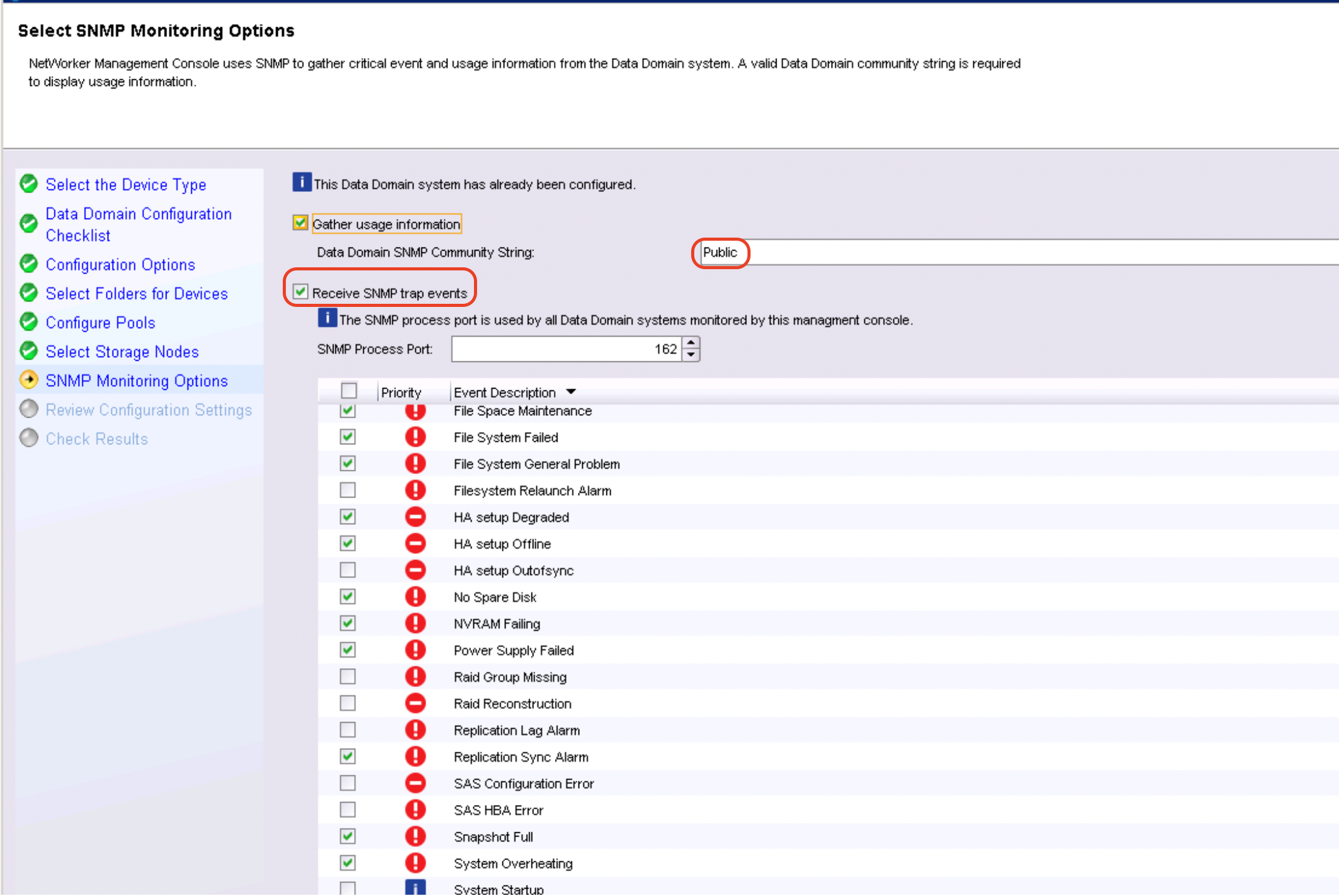Click the yellow arrow icon beside SNMP Monitoring Options
Viewport: 1339px width, 896px height.
(x=28, y=379)
